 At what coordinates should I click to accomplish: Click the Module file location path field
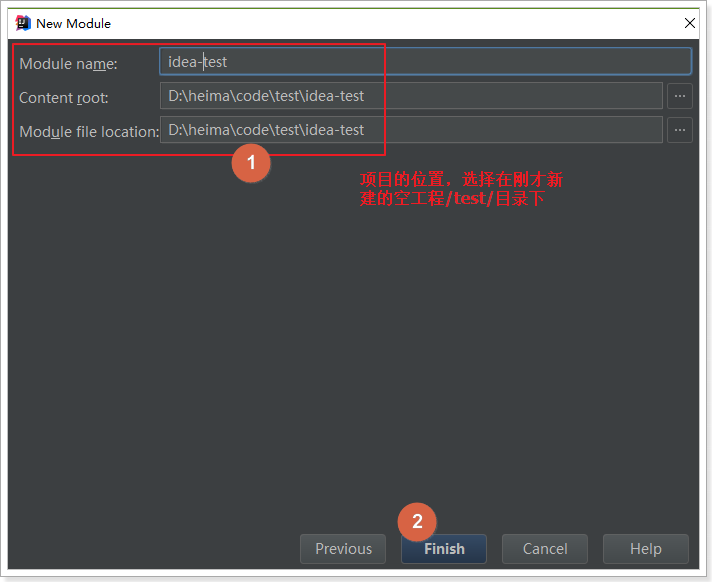(411, 130)
